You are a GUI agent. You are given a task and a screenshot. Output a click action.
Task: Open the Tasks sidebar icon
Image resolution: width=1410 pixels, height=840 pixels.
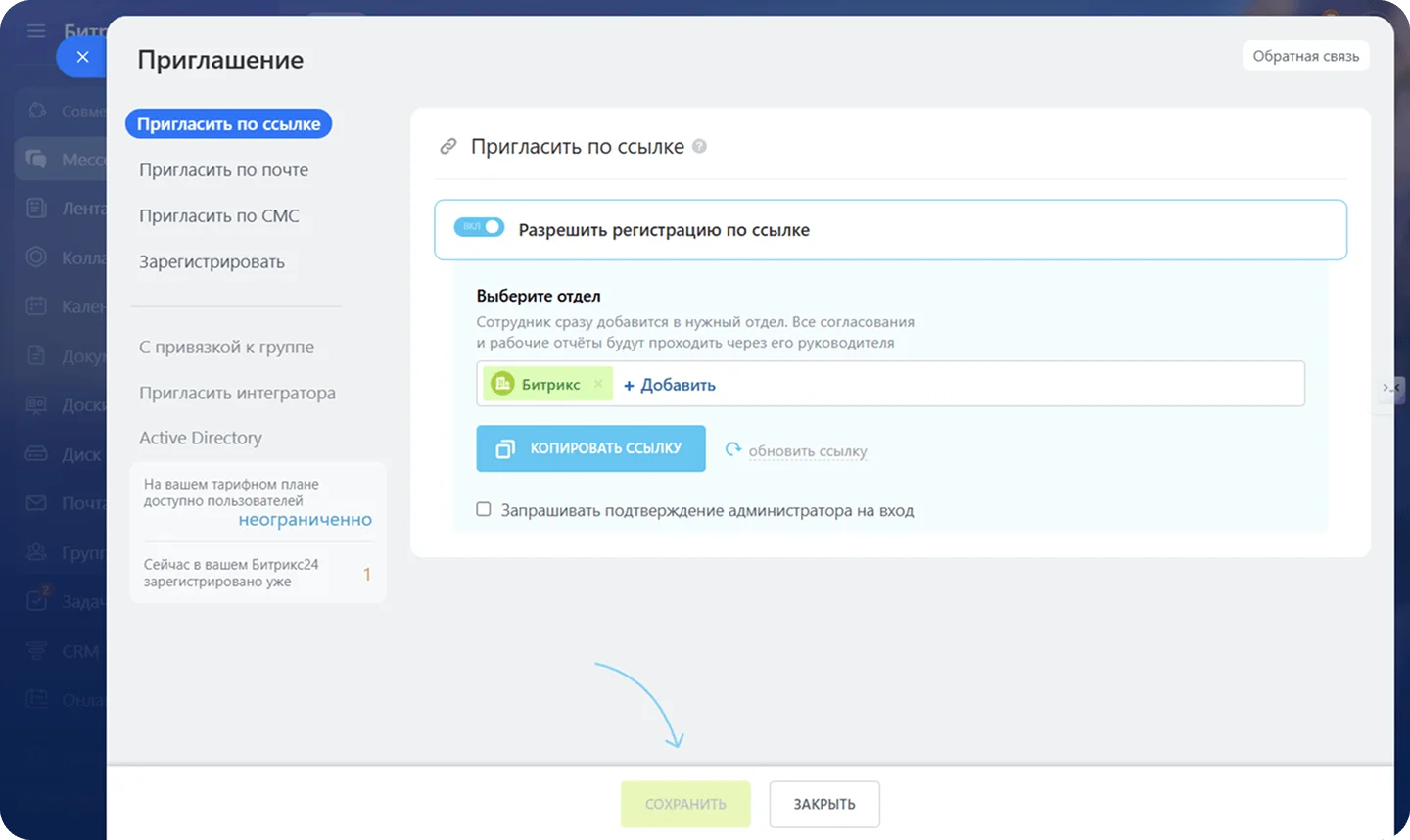click(x=36, y=600)
